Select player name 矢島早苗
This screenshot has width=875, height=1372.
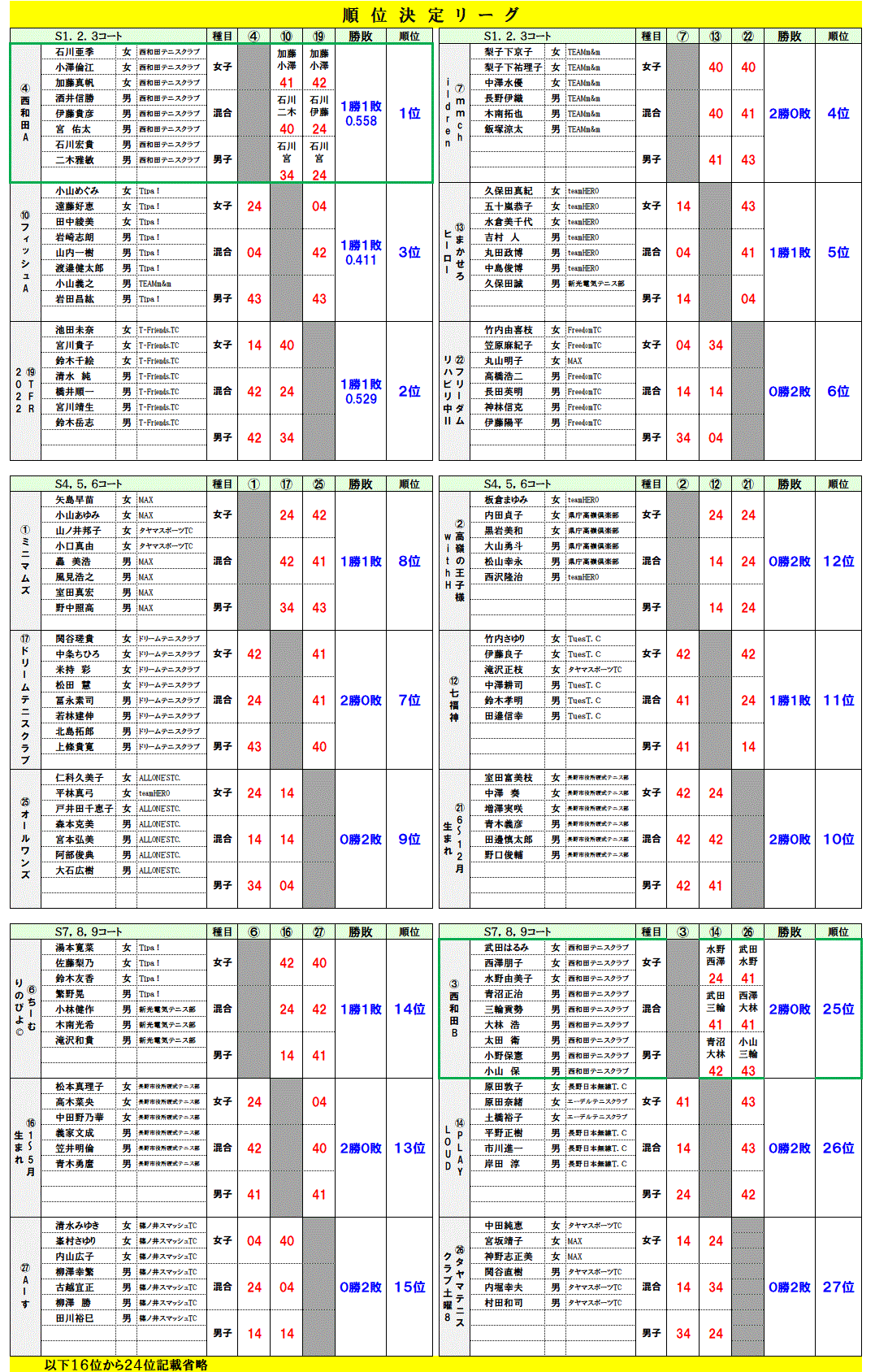[75, 500]
